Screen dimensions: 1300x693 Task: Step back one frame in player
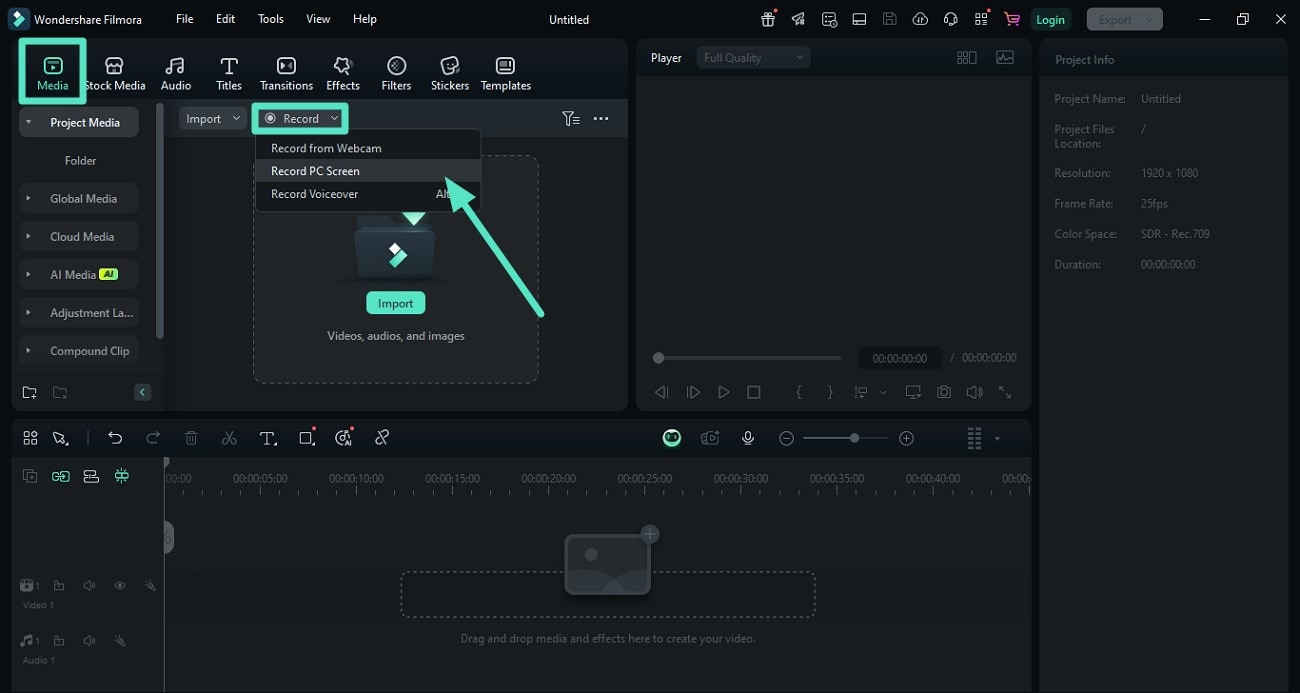(661, 393)
